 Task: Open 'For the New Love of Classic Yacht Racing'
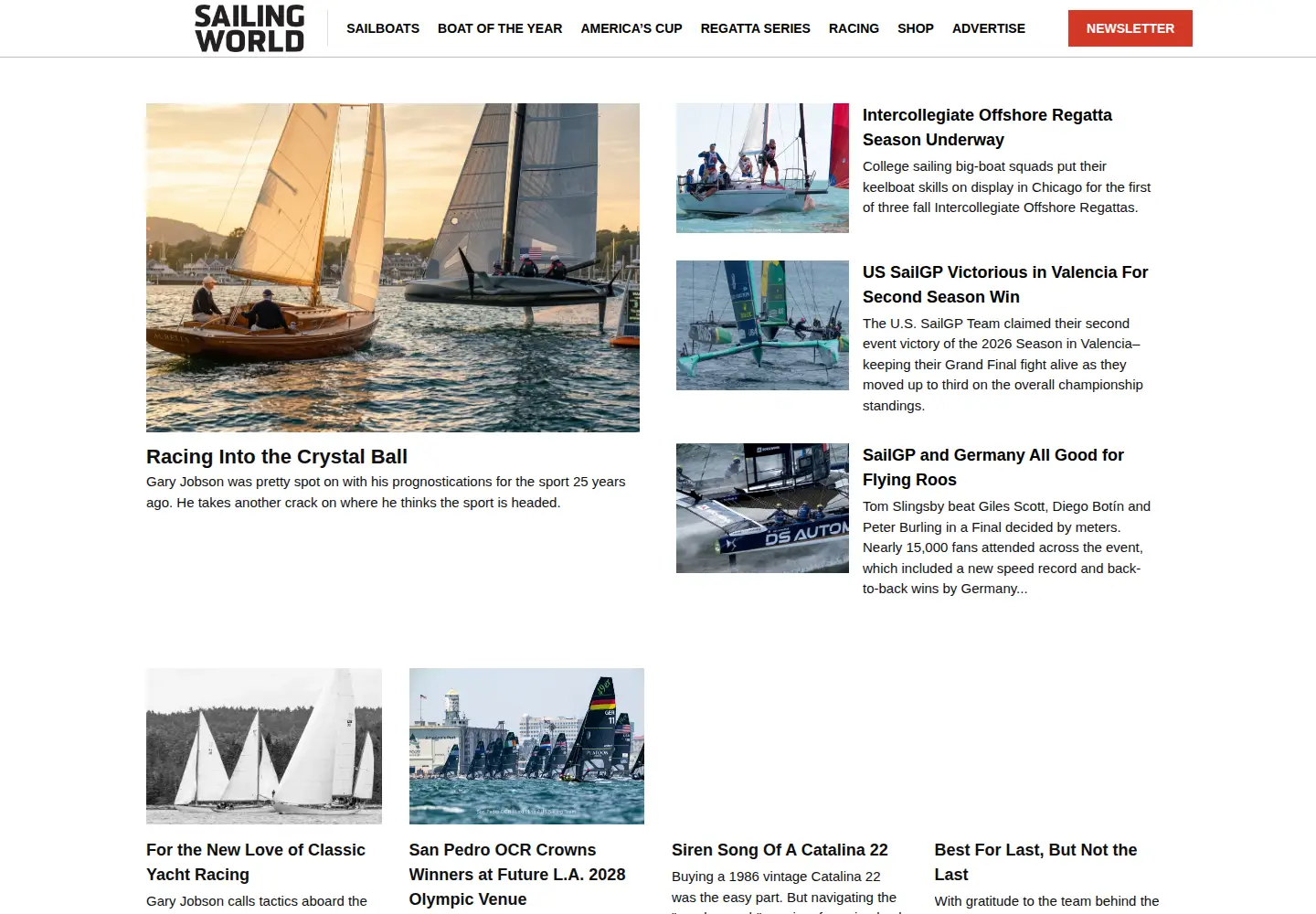pos(256,862)
